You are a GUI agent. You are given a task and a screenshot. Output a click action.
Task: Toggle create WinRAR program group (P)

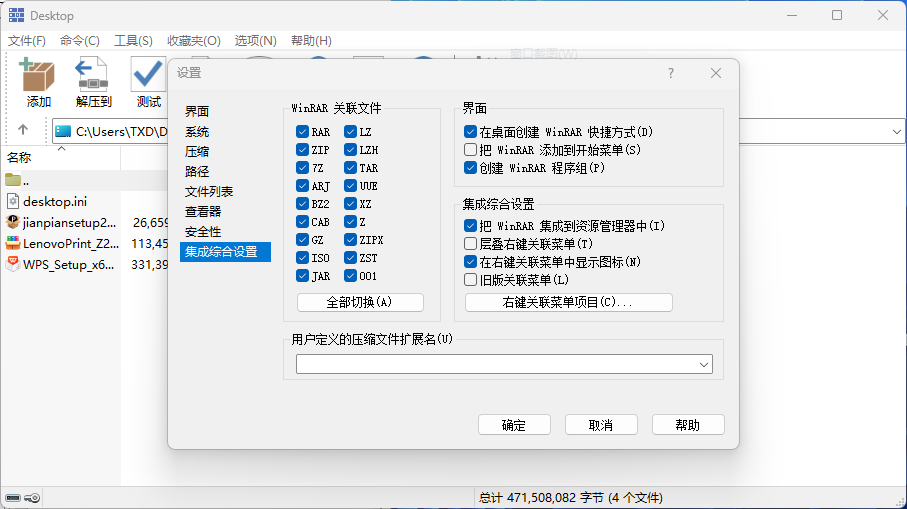(470, 168)
